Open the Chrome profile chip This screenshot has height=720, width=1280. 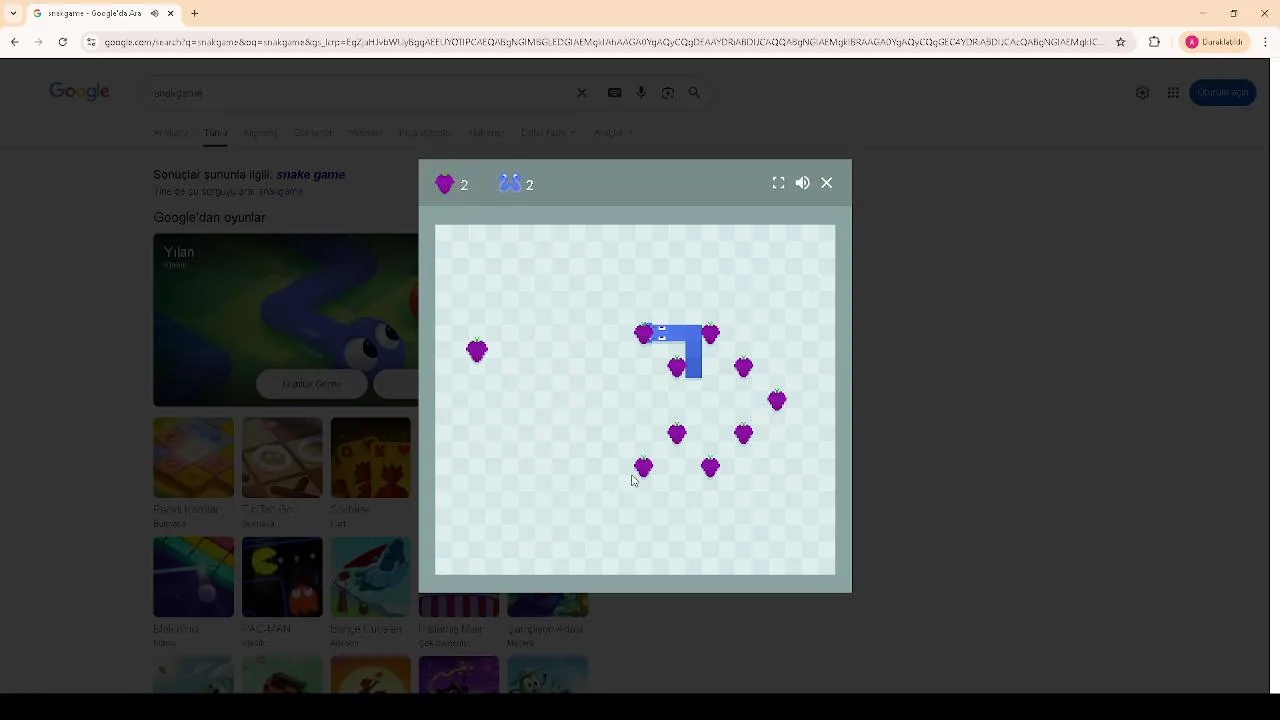pos(1214,42)
